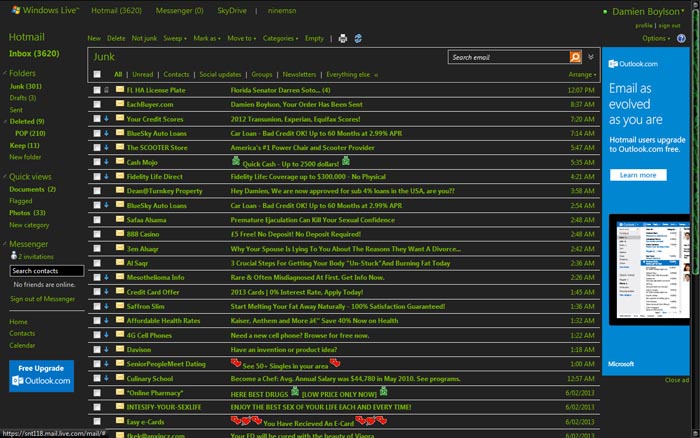Filter junk by Newsletters

299,75
